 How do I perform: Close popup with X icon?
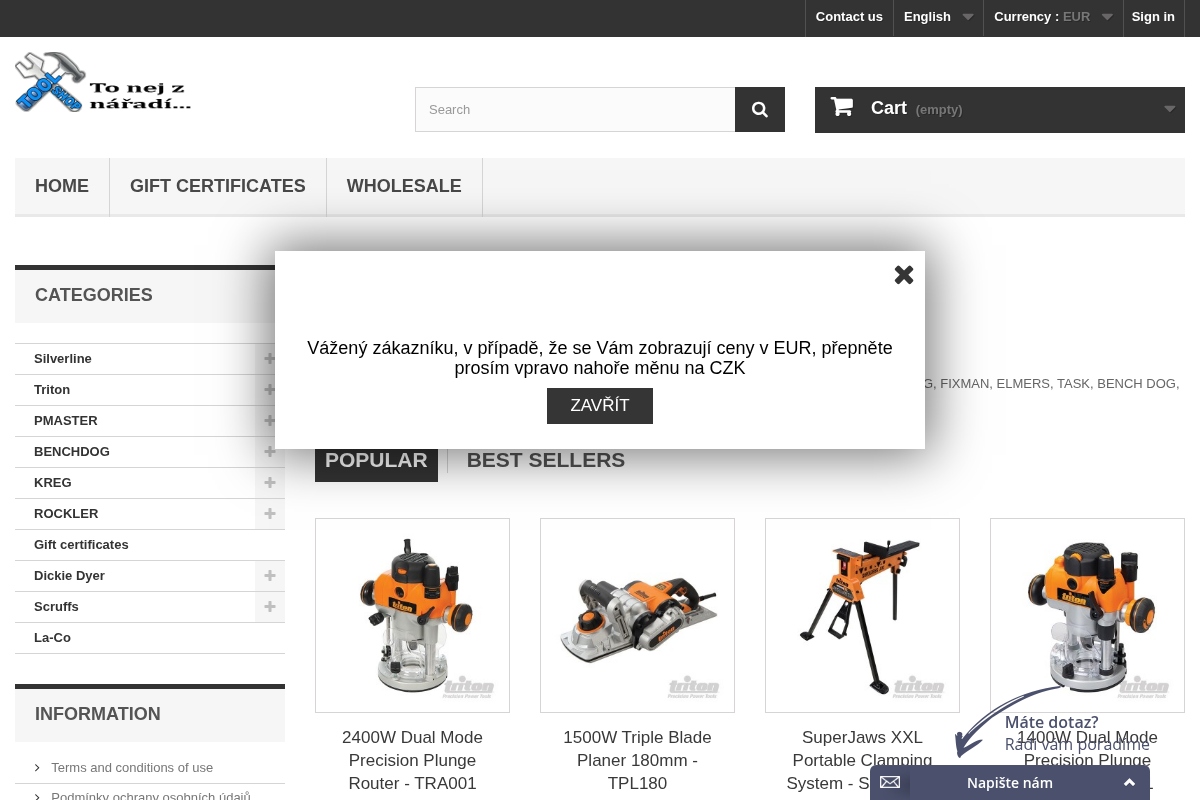tap(904, 275)
